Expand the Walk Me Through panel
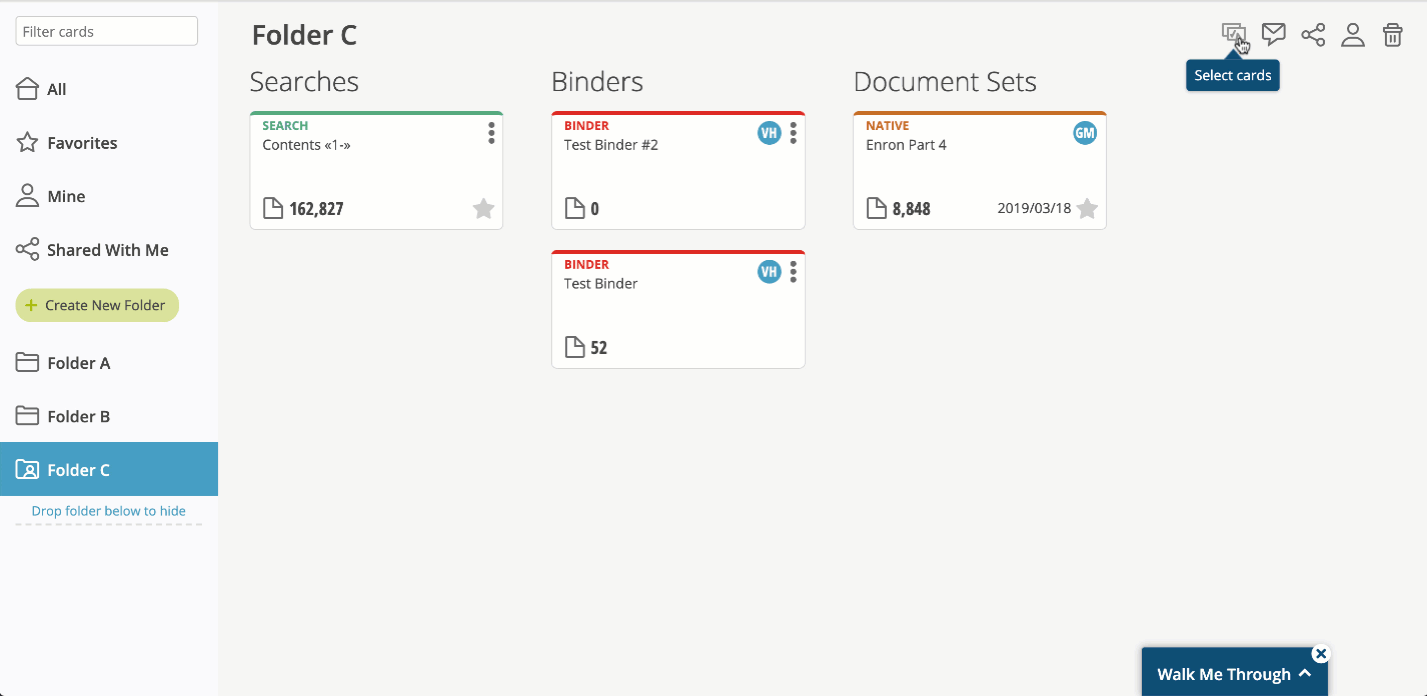 coord(1235,674)
